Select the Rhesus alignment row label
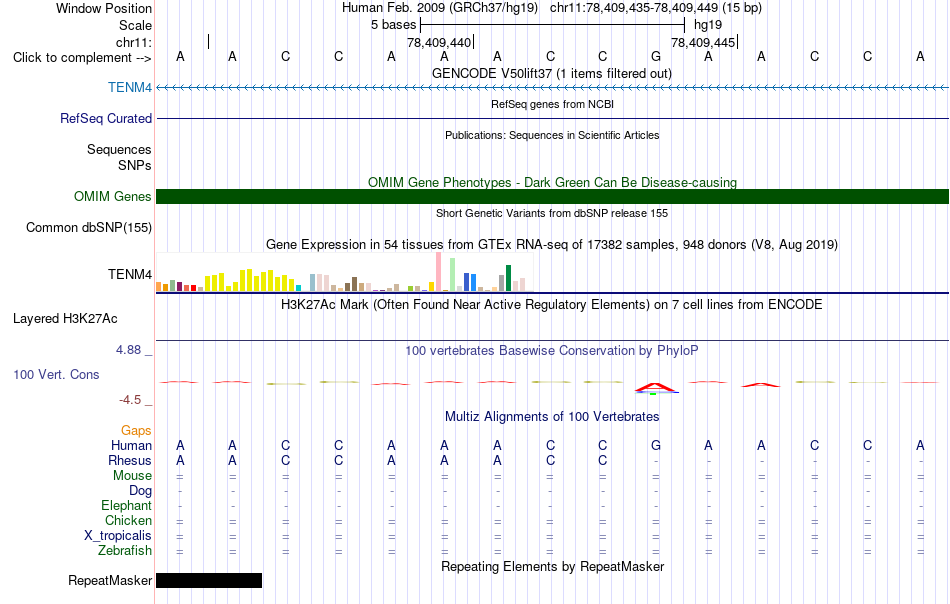Screen dimensions: 950x604 coord(130,460)
